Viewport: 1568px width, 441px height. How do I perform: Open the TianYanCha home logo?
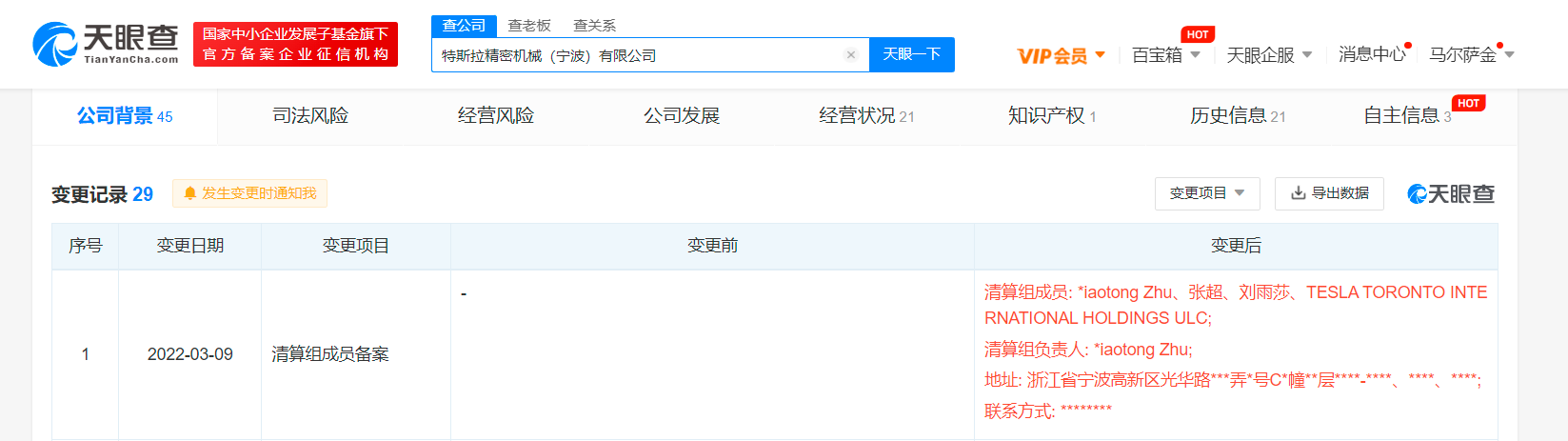tap(106, 44)
